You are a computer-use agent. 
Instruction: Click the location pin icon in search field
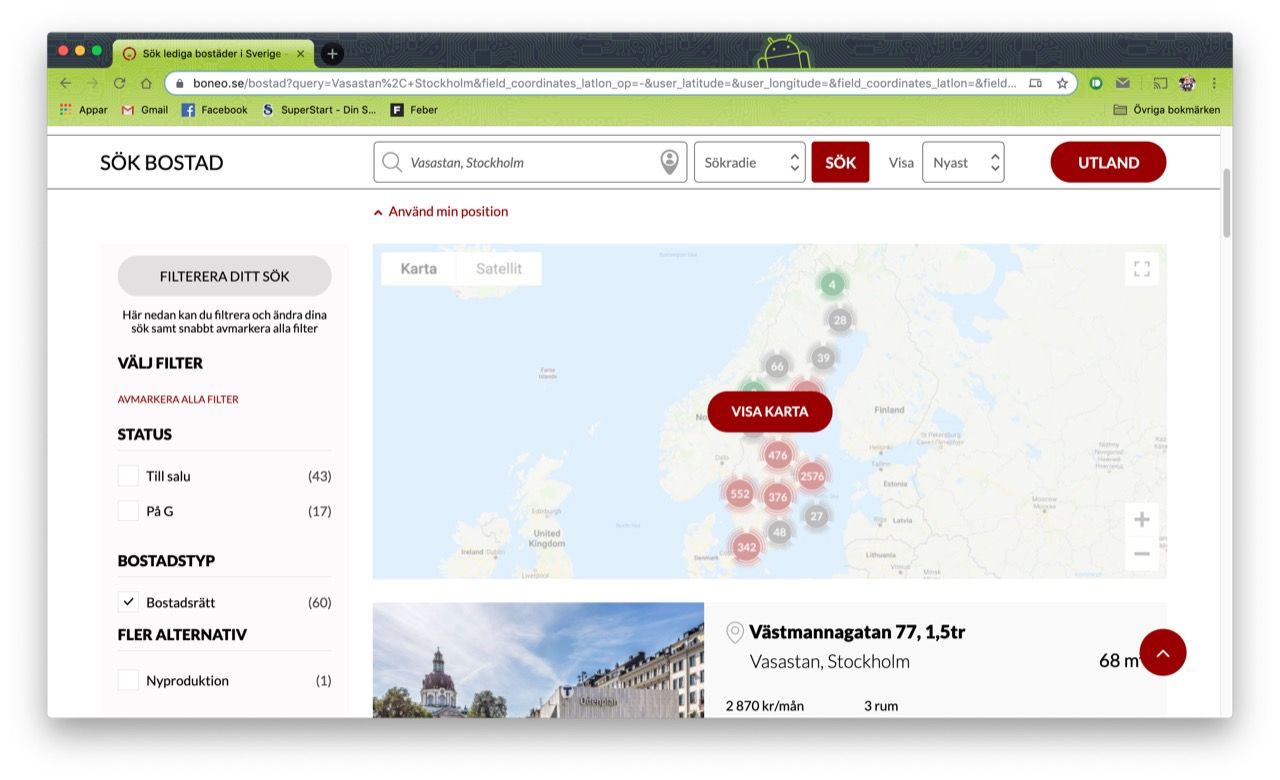(670, 162)
